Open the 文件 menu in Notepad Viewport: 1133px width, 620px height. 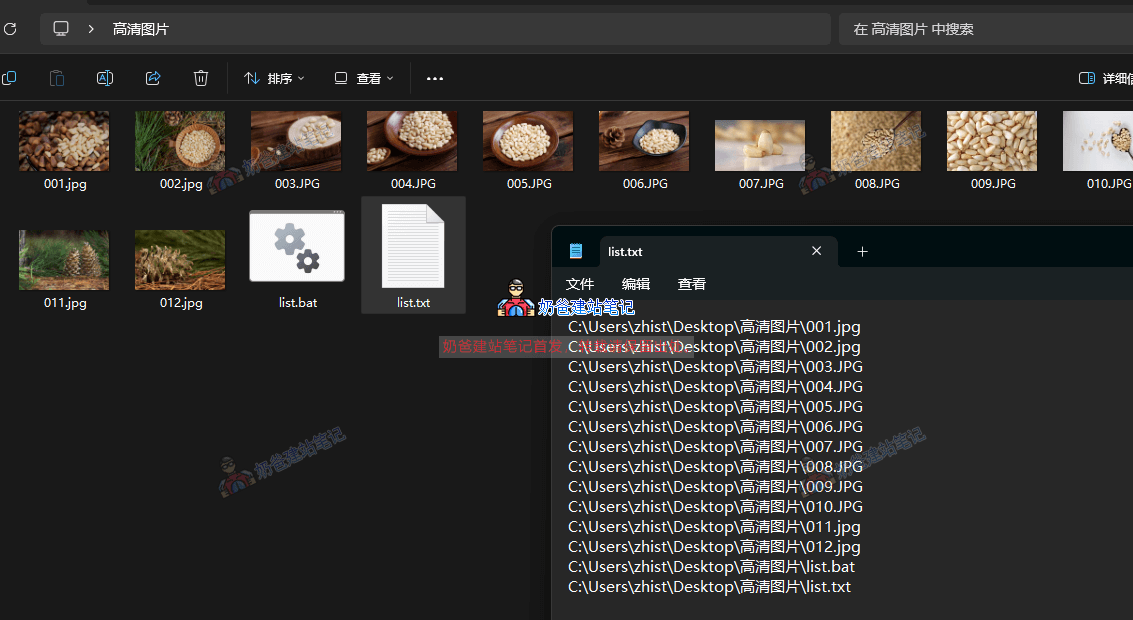(x=579, y=284)
